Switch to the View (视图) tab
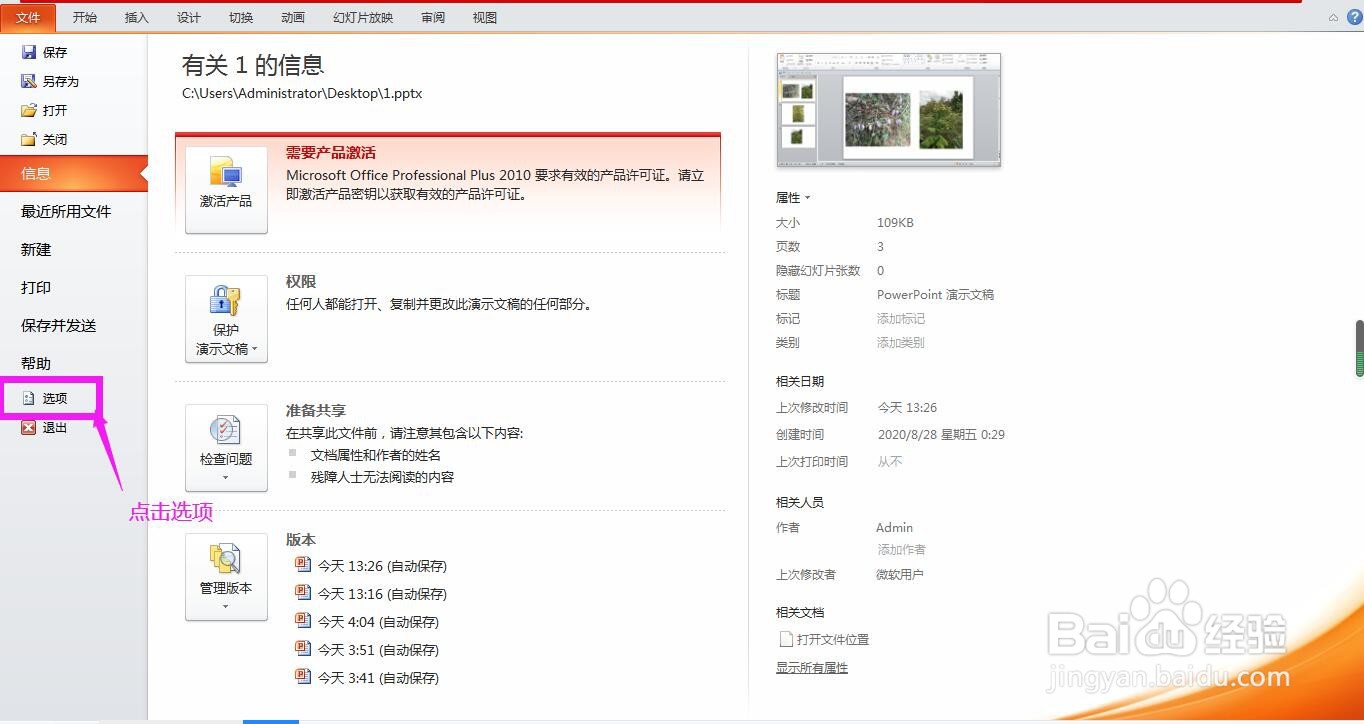The width and height of the screenshot is (1364, 724). click(485, 18)
